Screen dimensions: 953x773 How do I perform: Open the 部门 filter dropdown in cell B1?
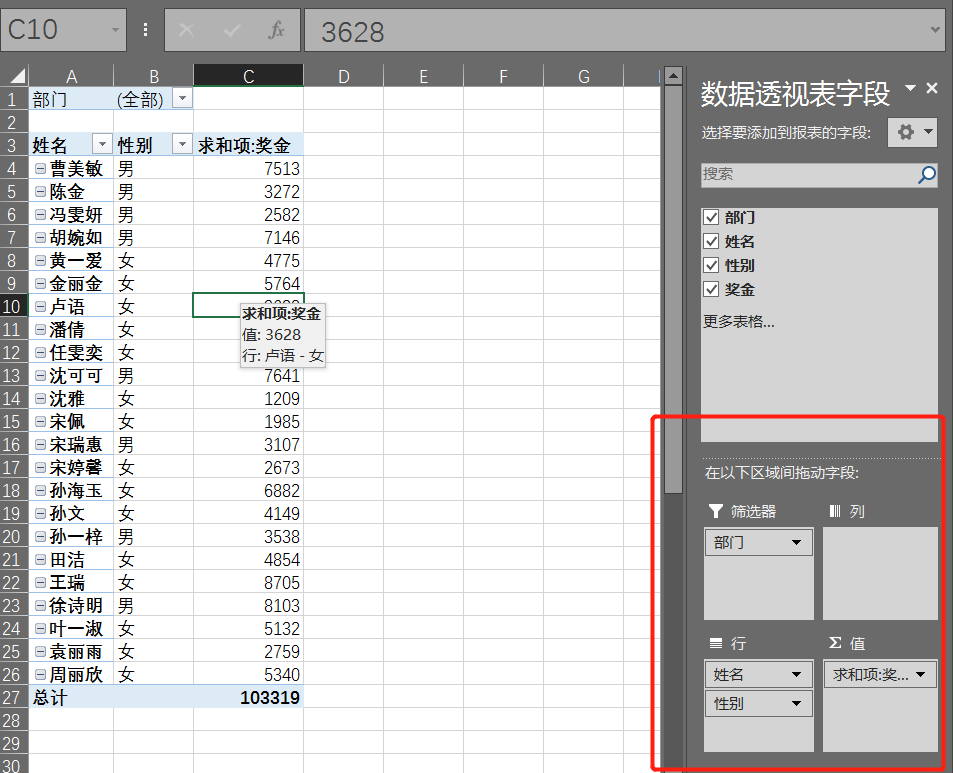click(x=181, y=99)
